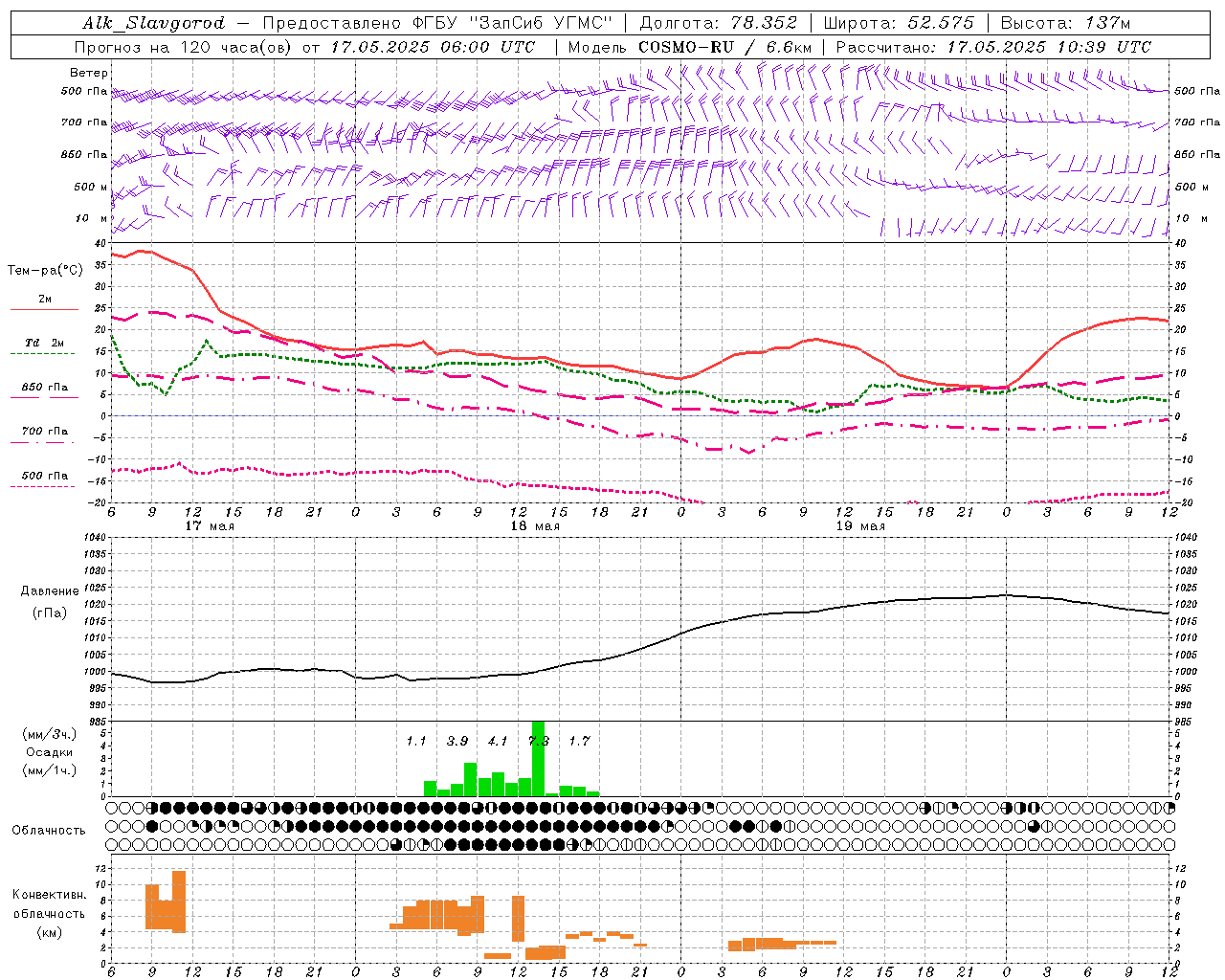Image resolution: width=1225 pixels, height=980 pixels.
Task: Click the '17 мая' date label
Action: 210,526
